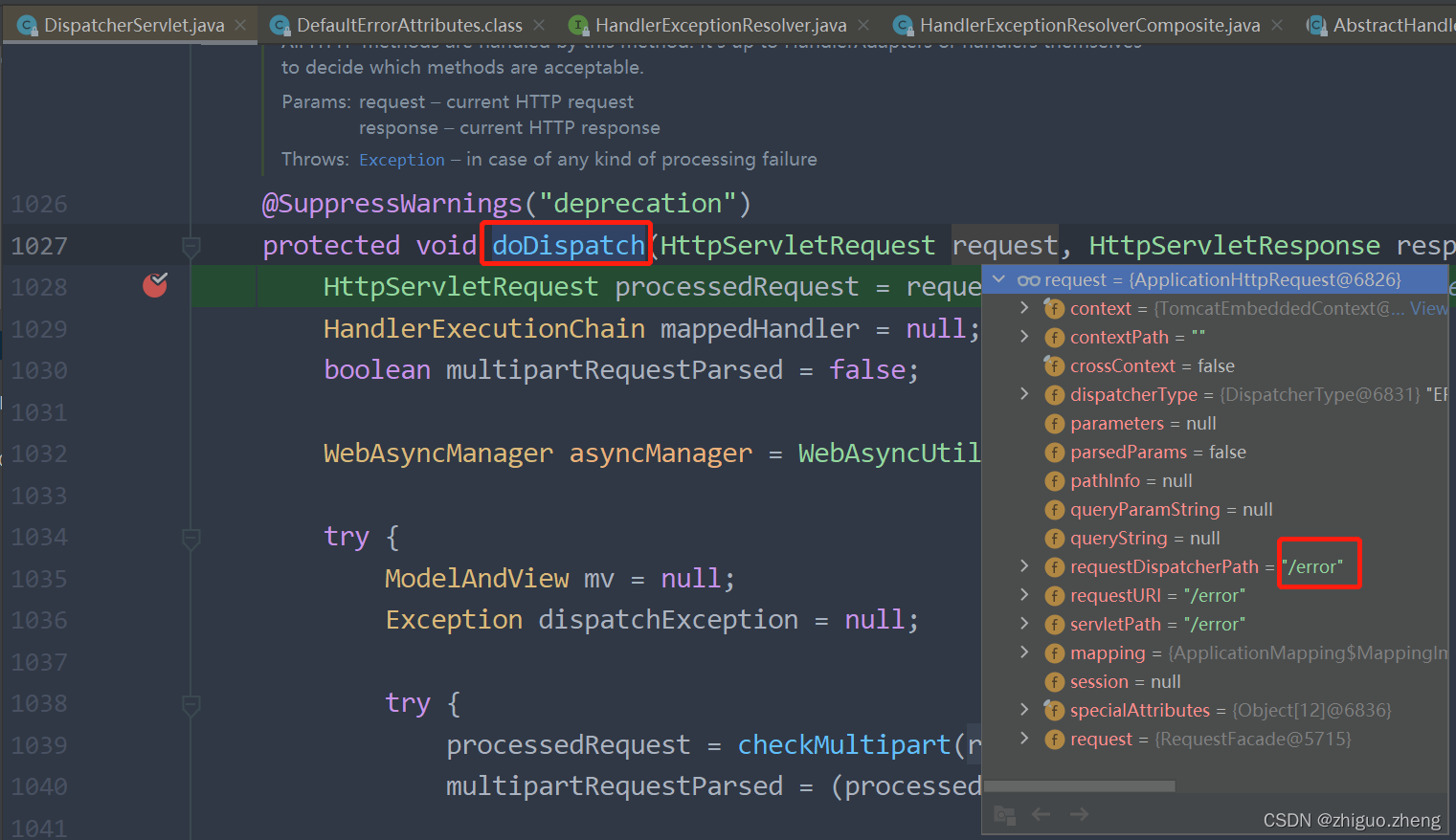Toggle the breakpoint on line 1028
This screenshot has width=1456, height=840.
(x=155, y=284)
